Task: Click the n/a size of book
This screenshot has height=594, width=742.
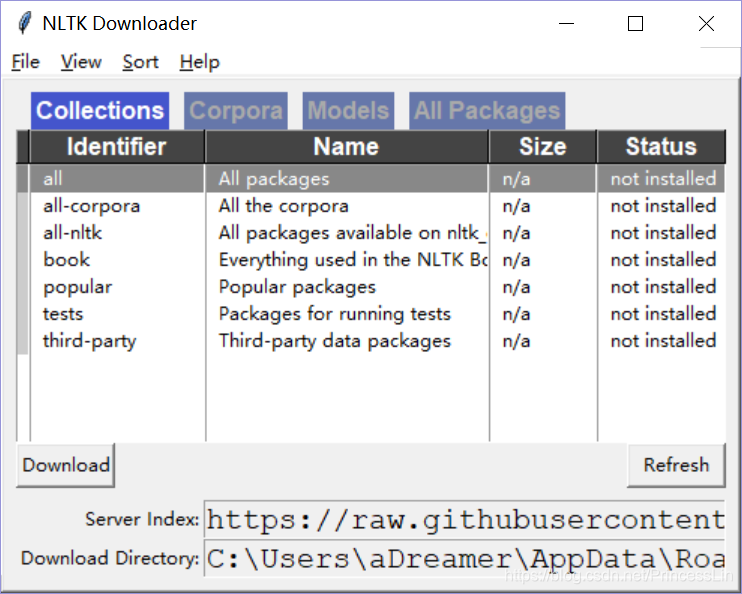Action: point(516,260)
